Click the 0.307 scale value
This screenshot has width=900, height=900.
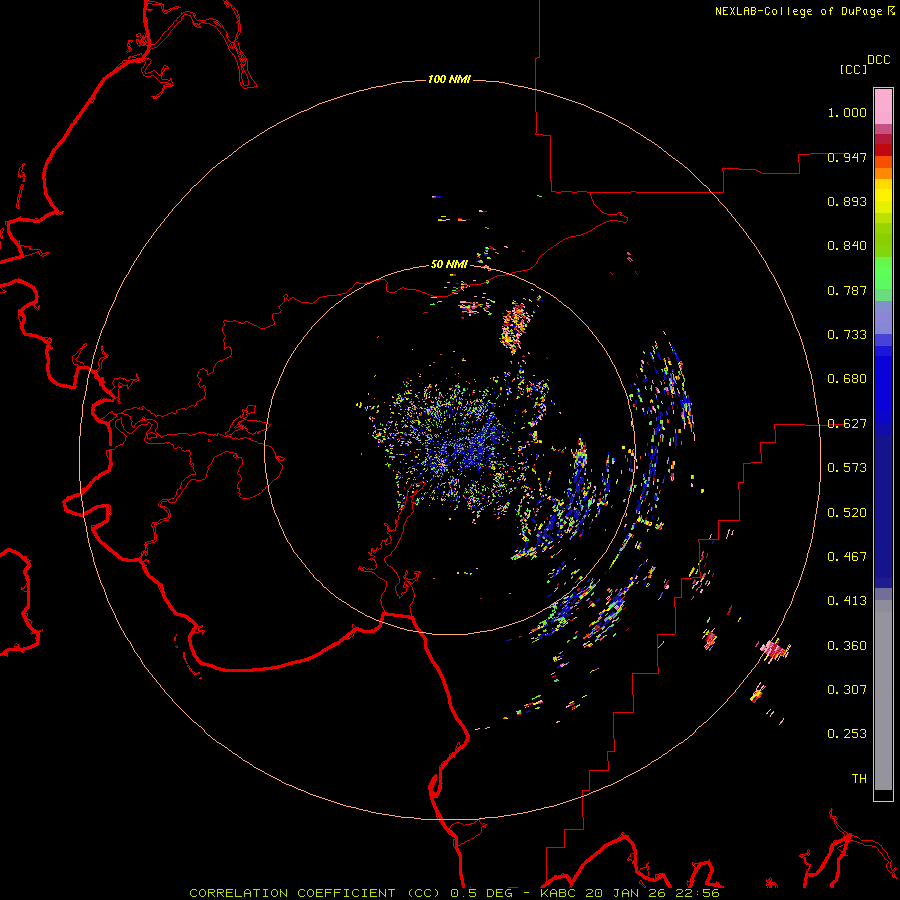tap(847, 690)
